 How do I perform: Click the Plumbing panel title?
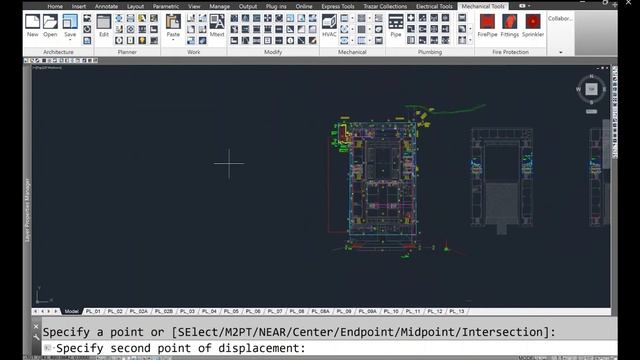(x=430, y=52)
